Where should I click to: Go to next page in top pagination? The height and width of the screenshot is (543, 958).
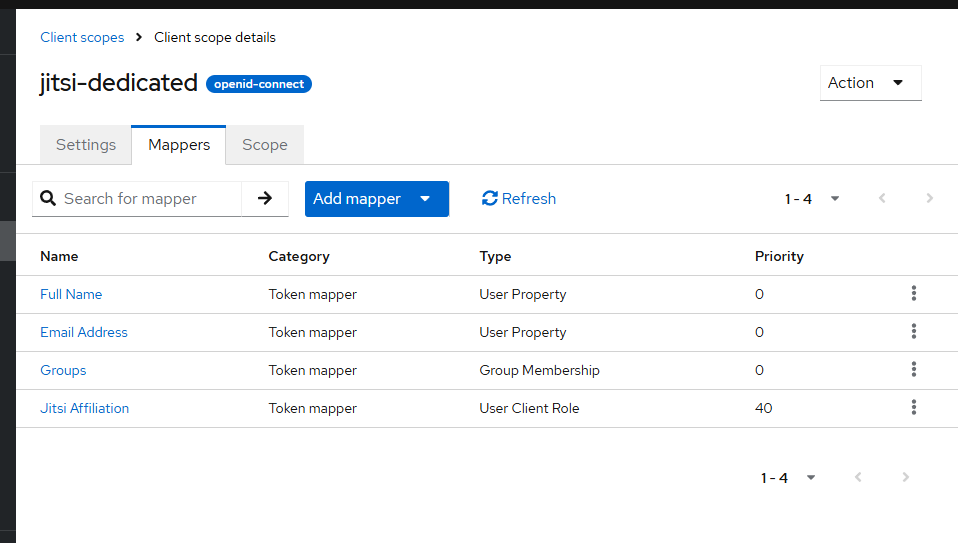point(929,198)
